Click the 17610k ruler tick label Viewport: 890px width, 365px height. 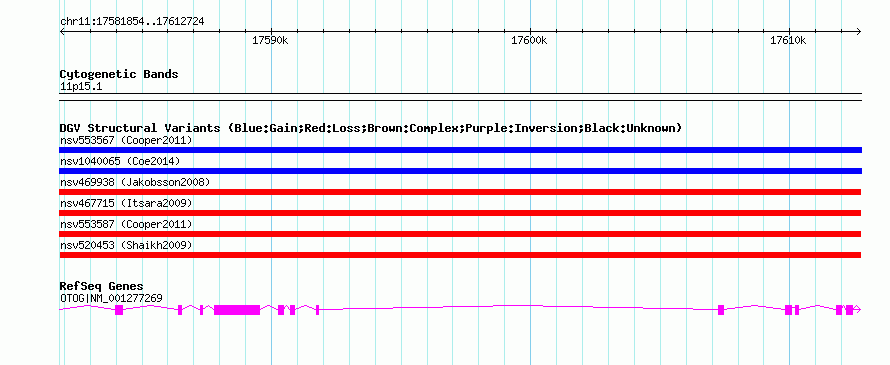point(788,40)
